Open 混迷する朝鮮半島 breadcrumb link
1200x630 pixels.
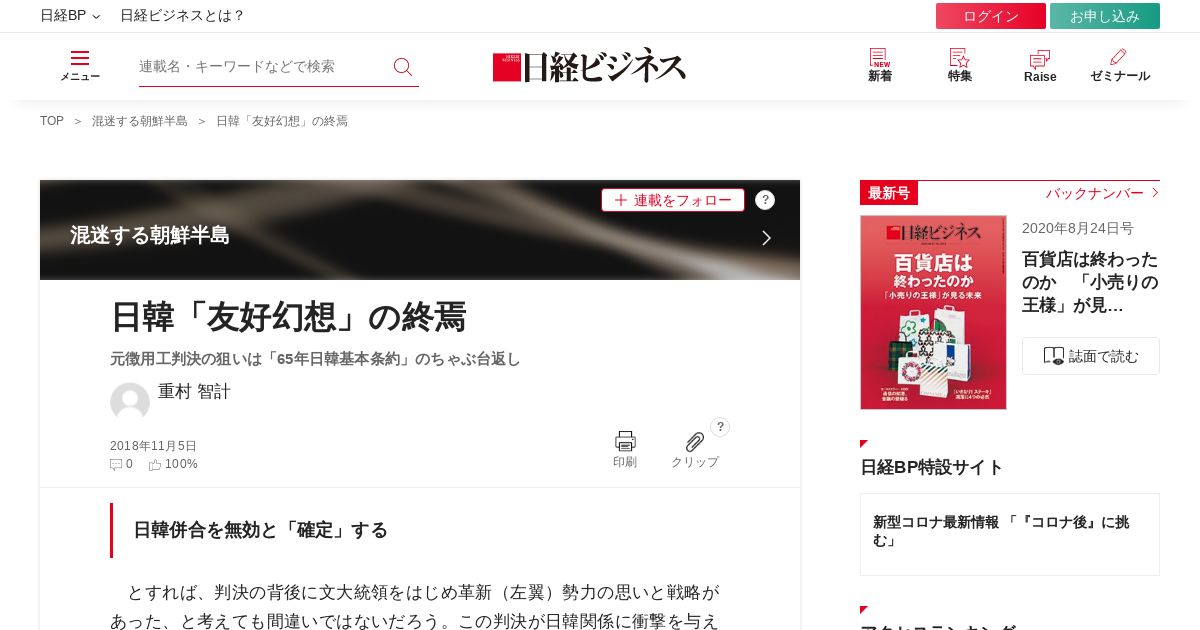point(140,121)
